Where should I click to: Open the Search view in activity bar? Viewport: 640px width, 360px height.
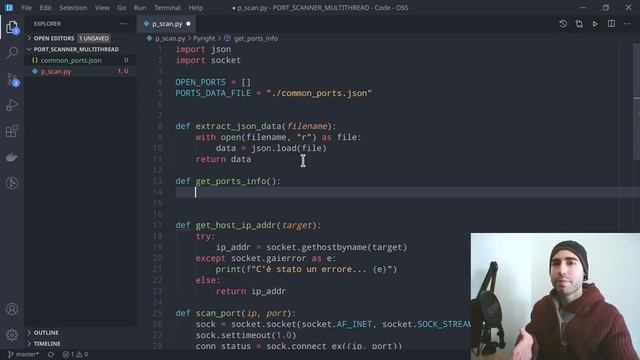pos(12,53)
